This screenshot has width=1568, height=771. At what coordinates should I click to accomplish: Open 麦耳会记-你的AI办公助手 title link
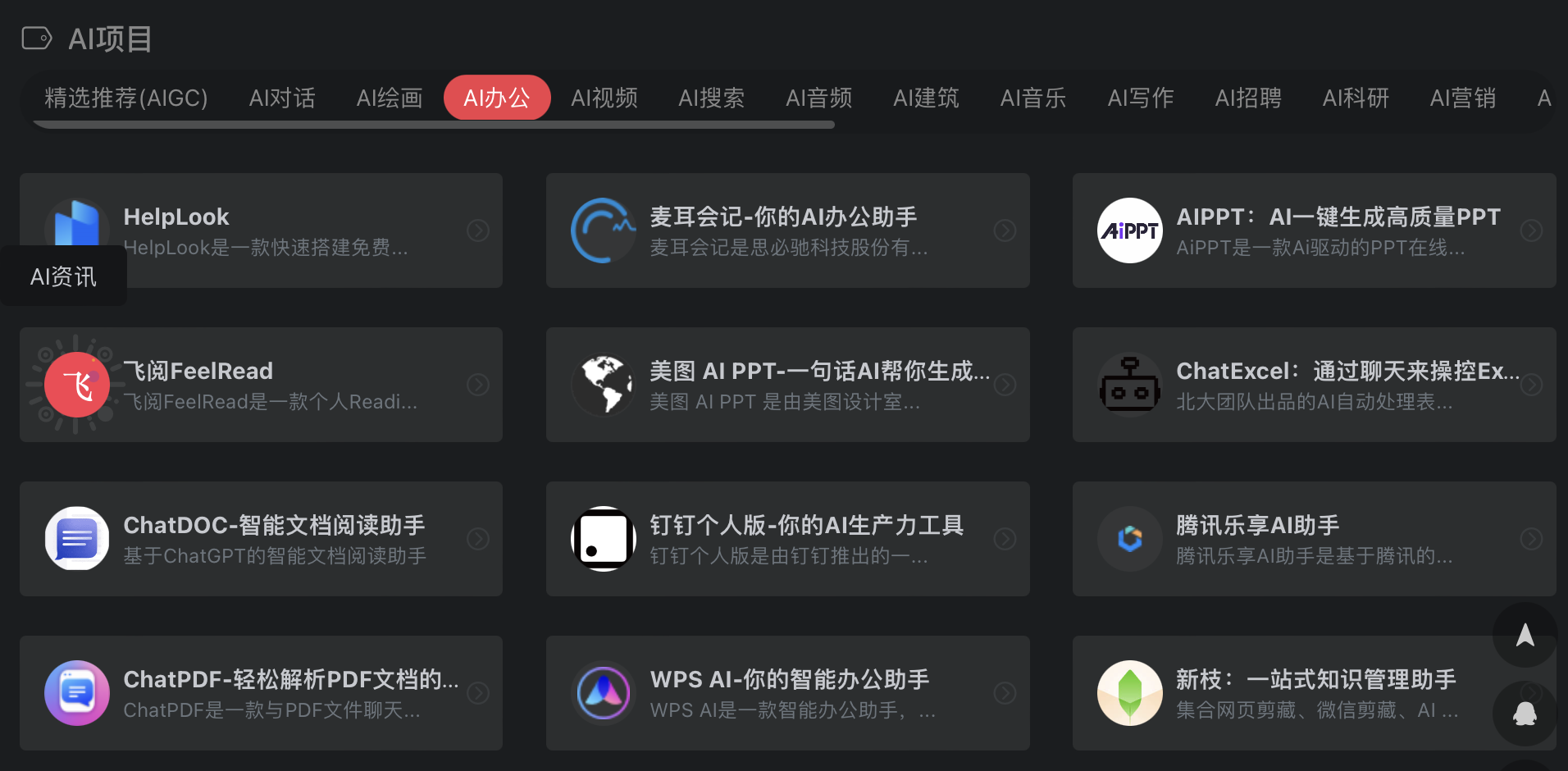(784, 217)
